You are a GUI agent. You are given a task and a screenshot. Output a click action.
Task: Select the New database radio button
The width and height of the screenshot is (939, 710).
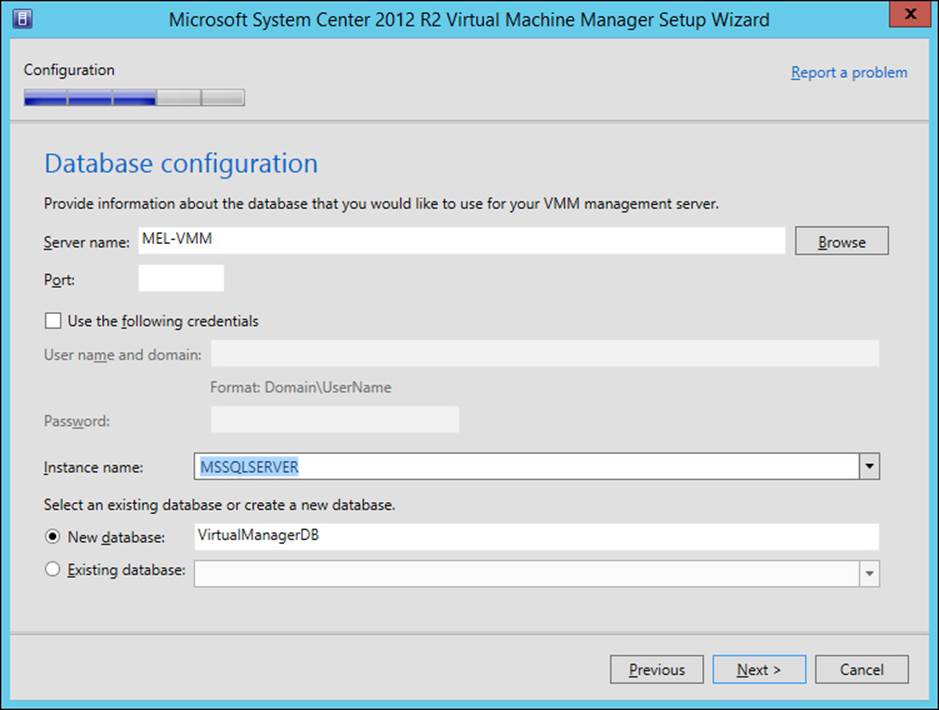tap(53, 536)
